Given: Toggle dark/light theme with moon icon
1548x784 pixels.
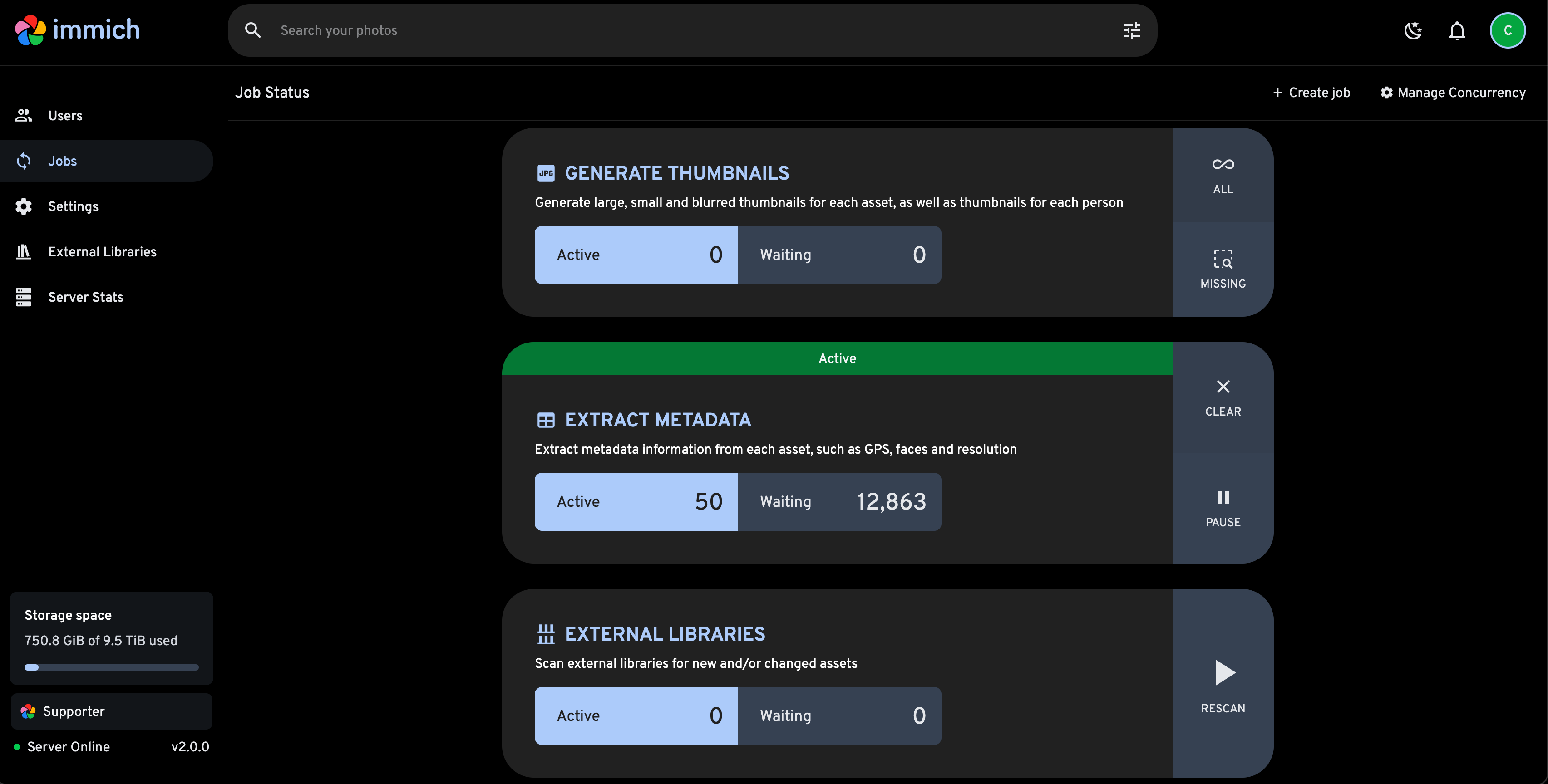Looking at the screenshot, I should click(1413, 31).
